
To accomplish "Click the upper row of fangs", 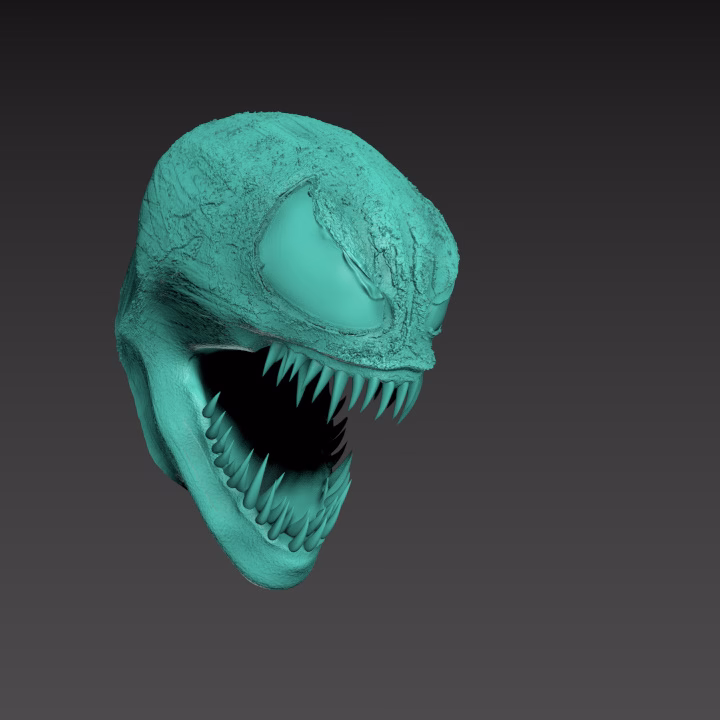I will point(342,383).
